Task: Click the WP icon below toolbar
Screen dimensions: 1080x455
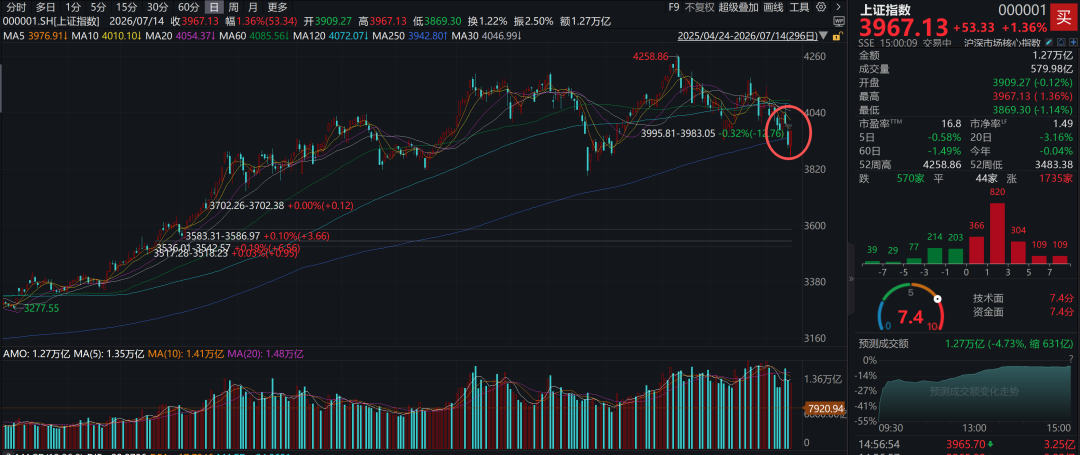Action: tap(839, 22)
